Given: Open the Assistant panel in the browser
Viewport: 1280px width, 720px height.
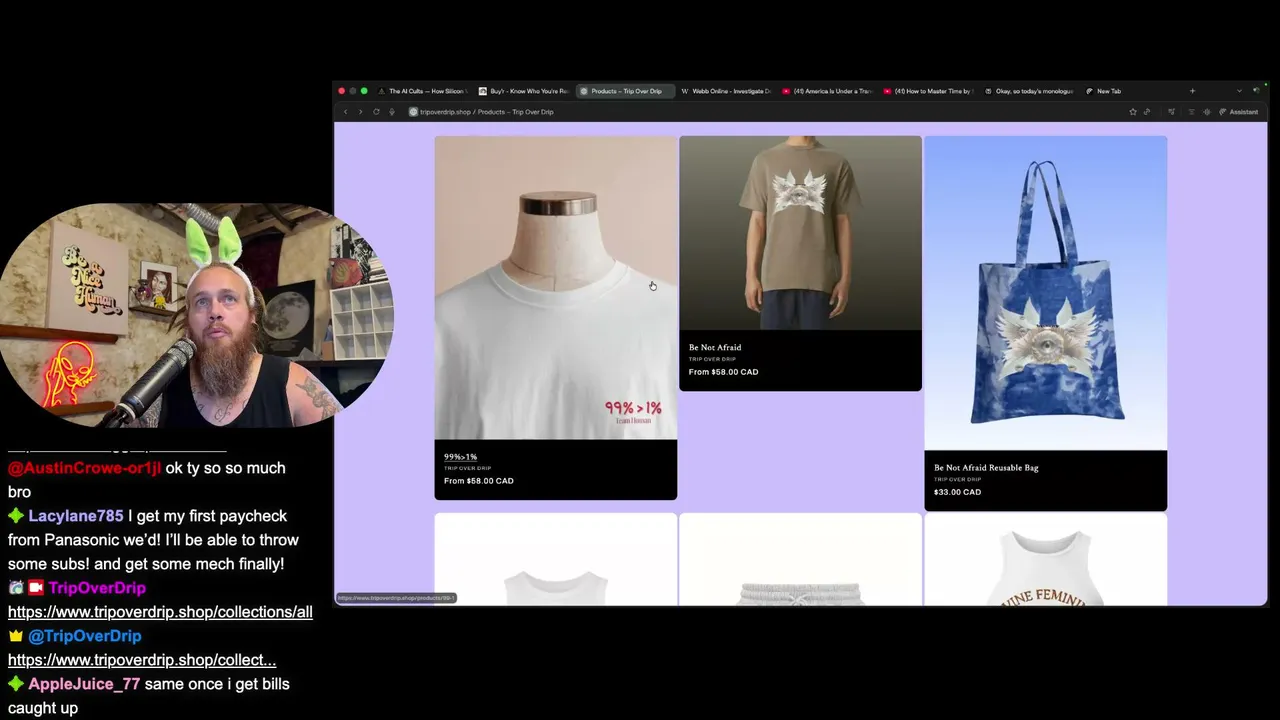Looking at the screenshot, I should coord(1239,112).
